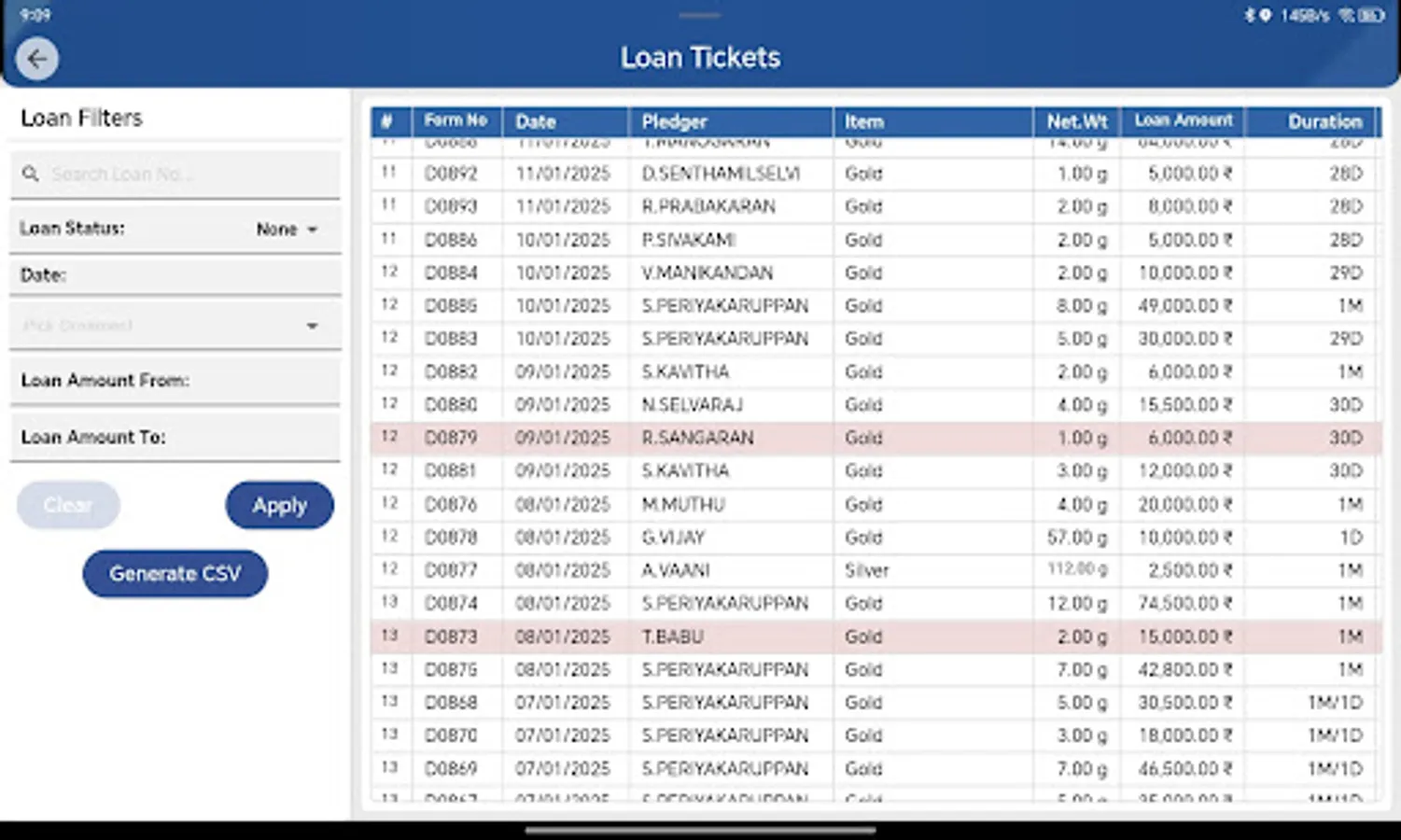Click the back arrow to exit Loan Tickets
Screen dimensions: 1401x840
(x=36, y=58)
